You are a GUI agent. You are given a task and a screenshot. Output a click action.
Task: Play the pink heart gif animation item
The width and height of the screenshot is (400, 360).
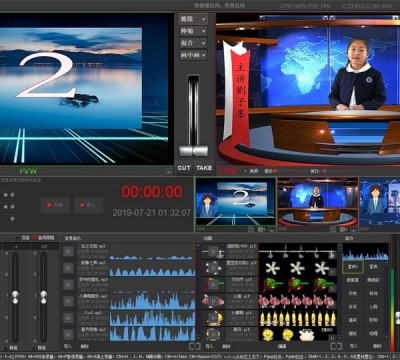click(x=213, y=301)
